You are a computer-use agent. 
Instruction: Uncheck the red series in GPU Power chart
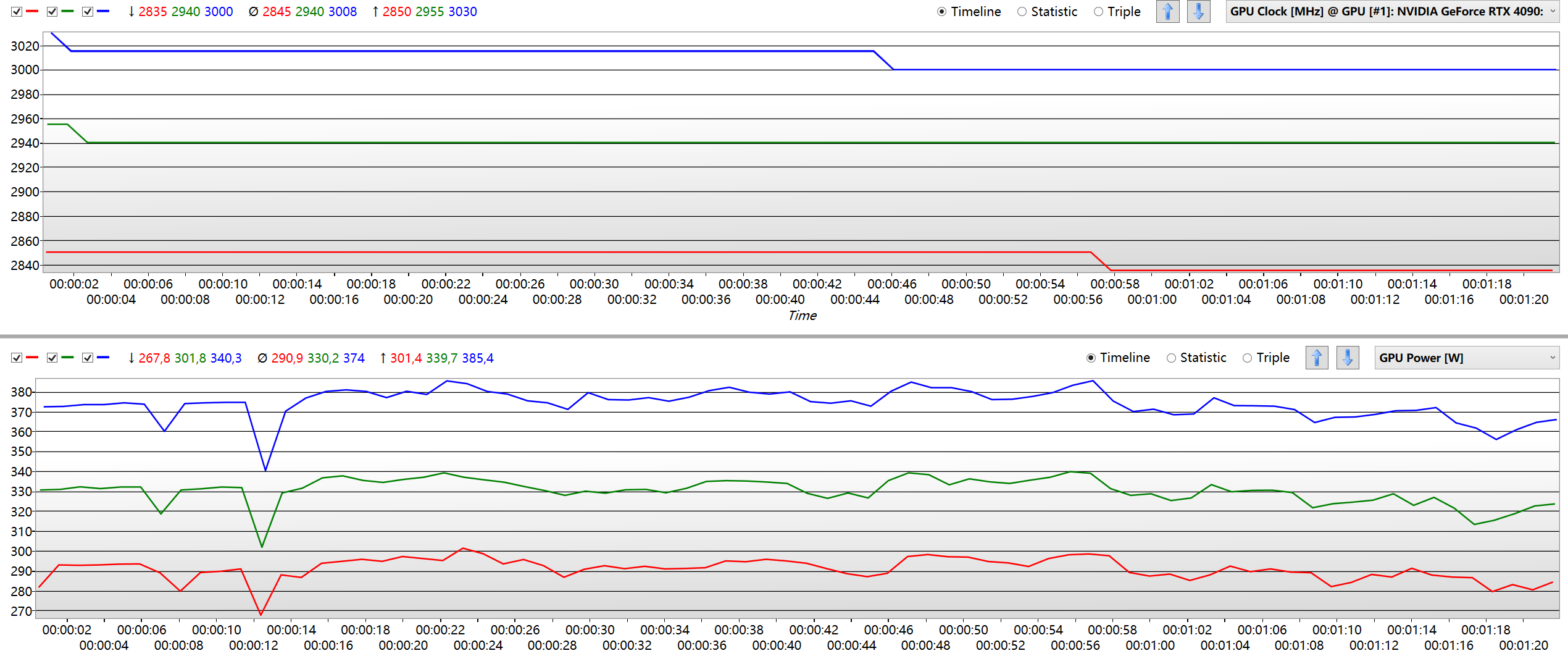pos(17,358)
